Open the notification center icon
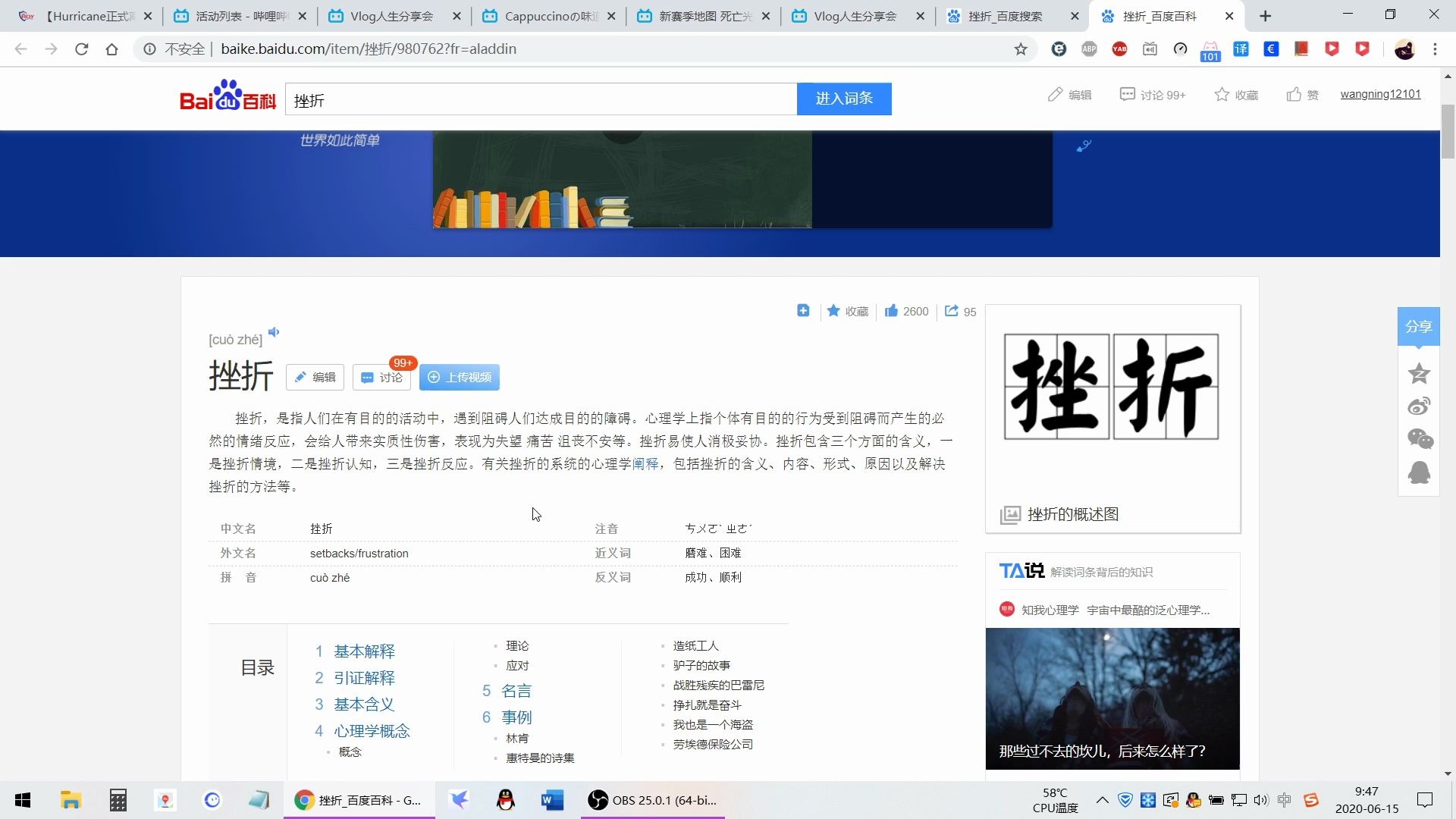This screenshot has width=1456, height=819. coord(1425,800)
